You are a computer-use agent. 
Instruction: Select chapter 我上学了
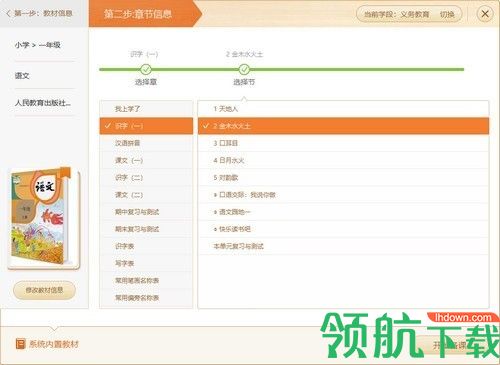pyautogui.click(x=146, y=109)
